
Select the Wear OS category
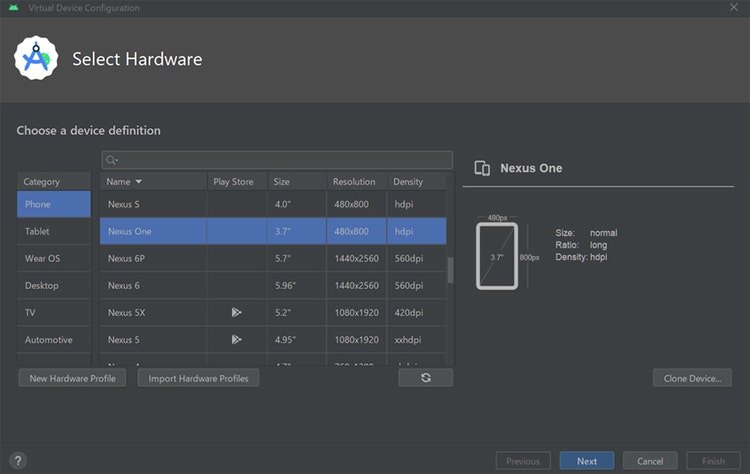(x=54, y=258)
